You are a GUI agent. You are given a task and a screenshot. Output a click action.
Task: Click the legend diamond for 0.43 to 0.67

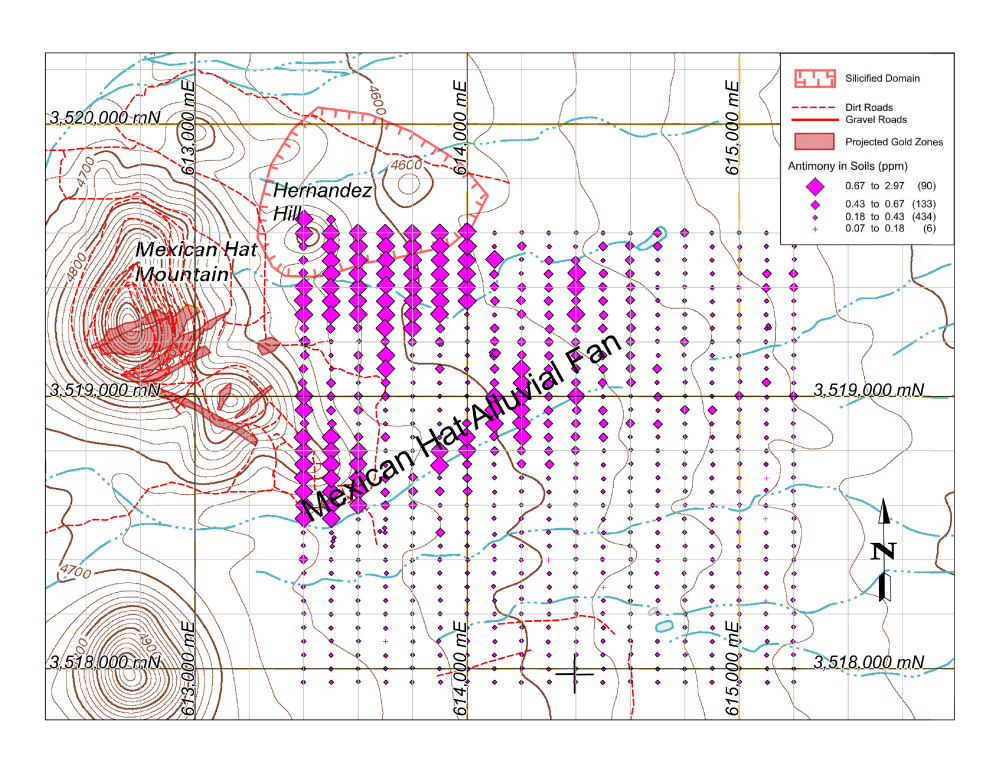(814, 204)
